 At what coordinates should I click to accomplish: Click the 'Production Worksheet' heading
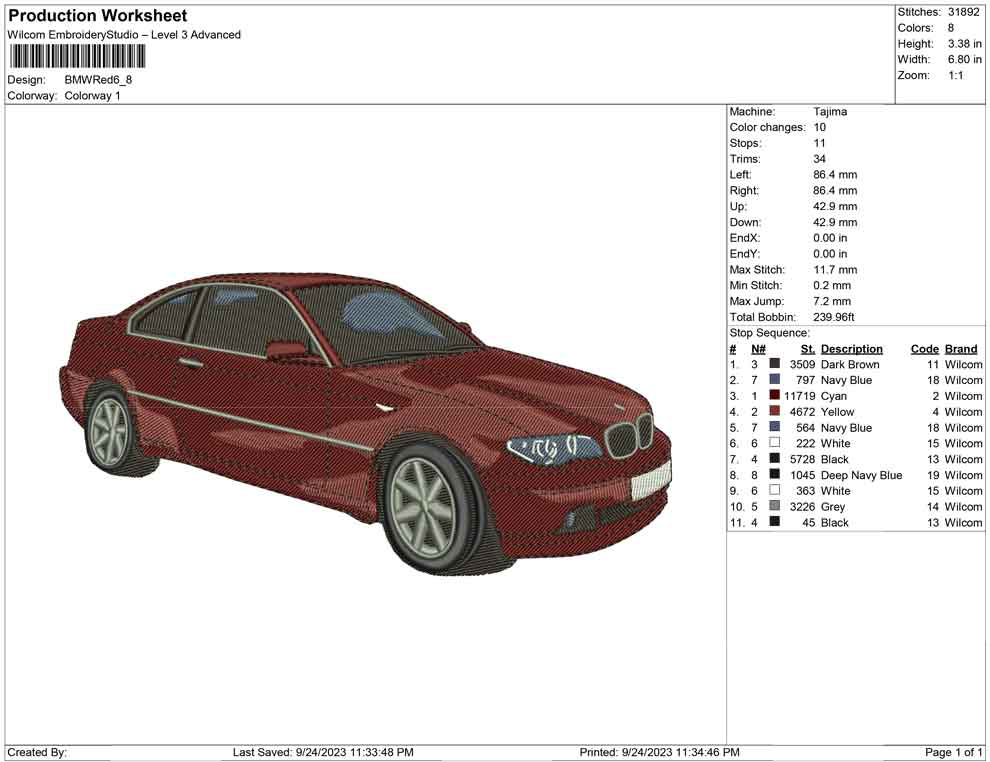(x=97, y=16)
